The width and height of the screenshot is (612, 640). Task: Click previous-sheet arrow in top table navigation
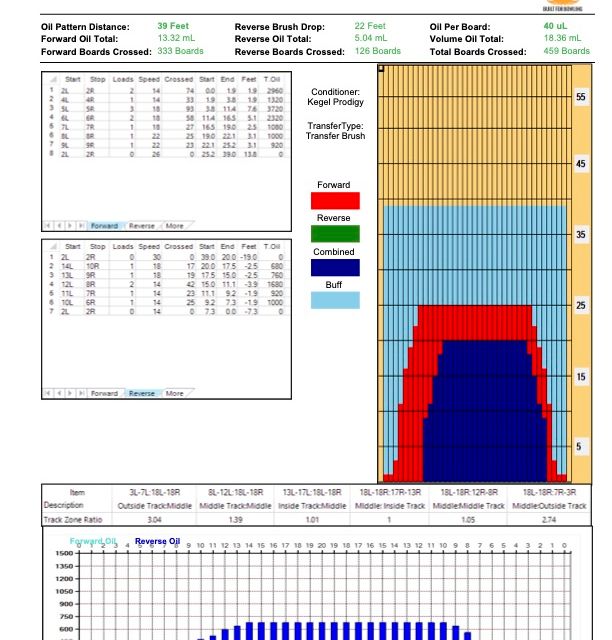click(x=60, y=226)
